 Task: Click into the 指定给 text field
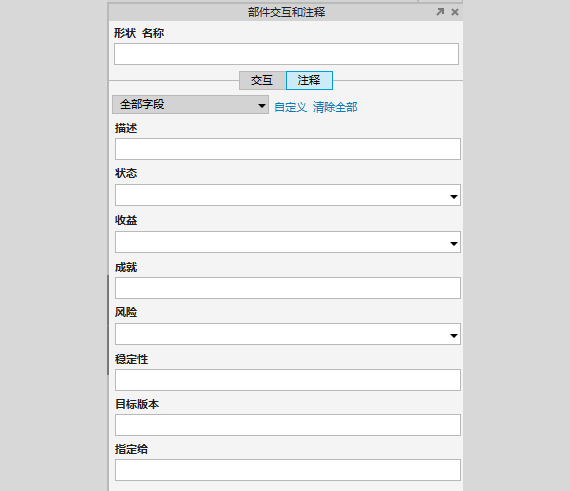(x=288, y=470)
